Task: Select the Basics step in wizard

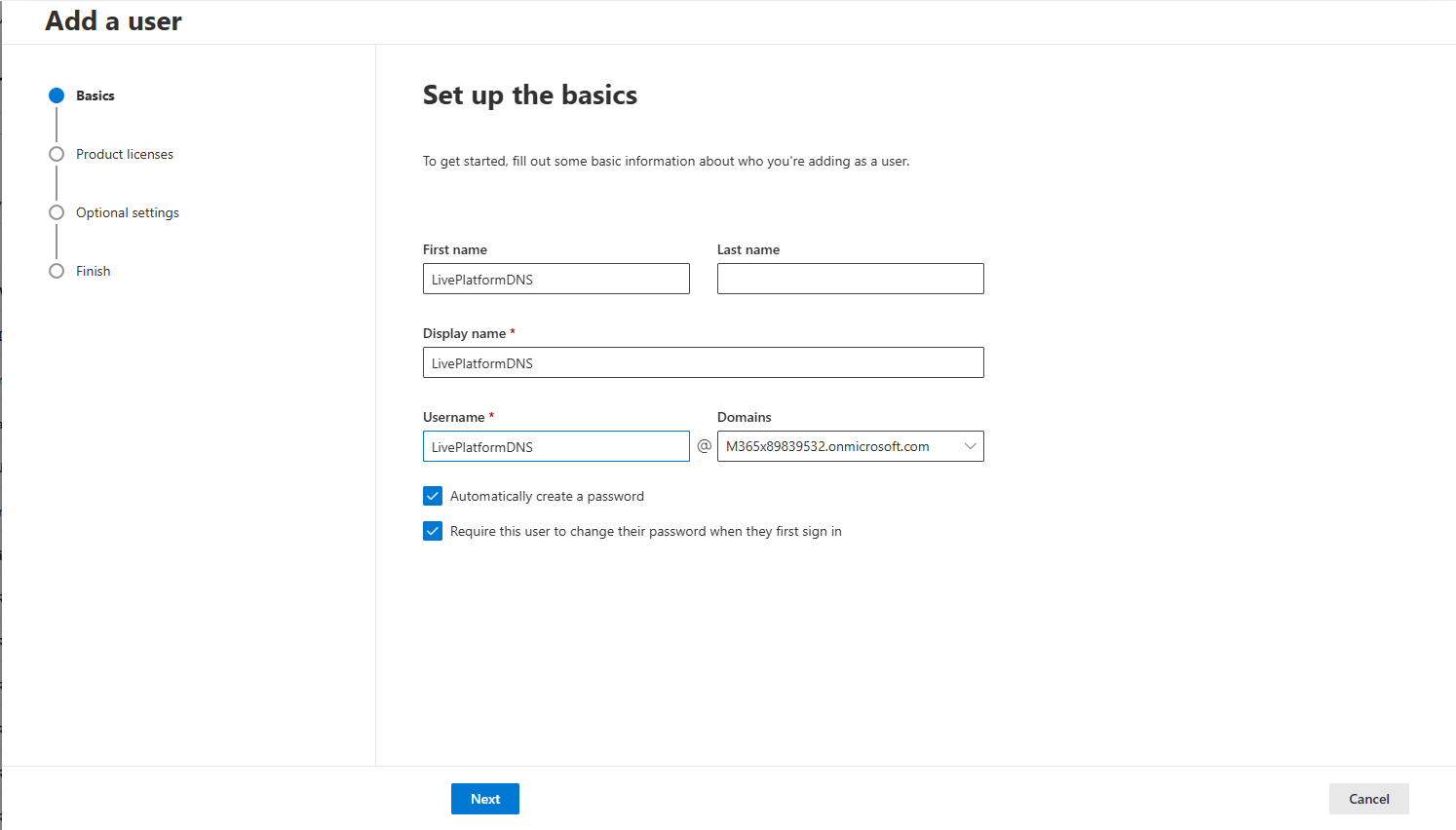Action: click(x=95, y=95)
